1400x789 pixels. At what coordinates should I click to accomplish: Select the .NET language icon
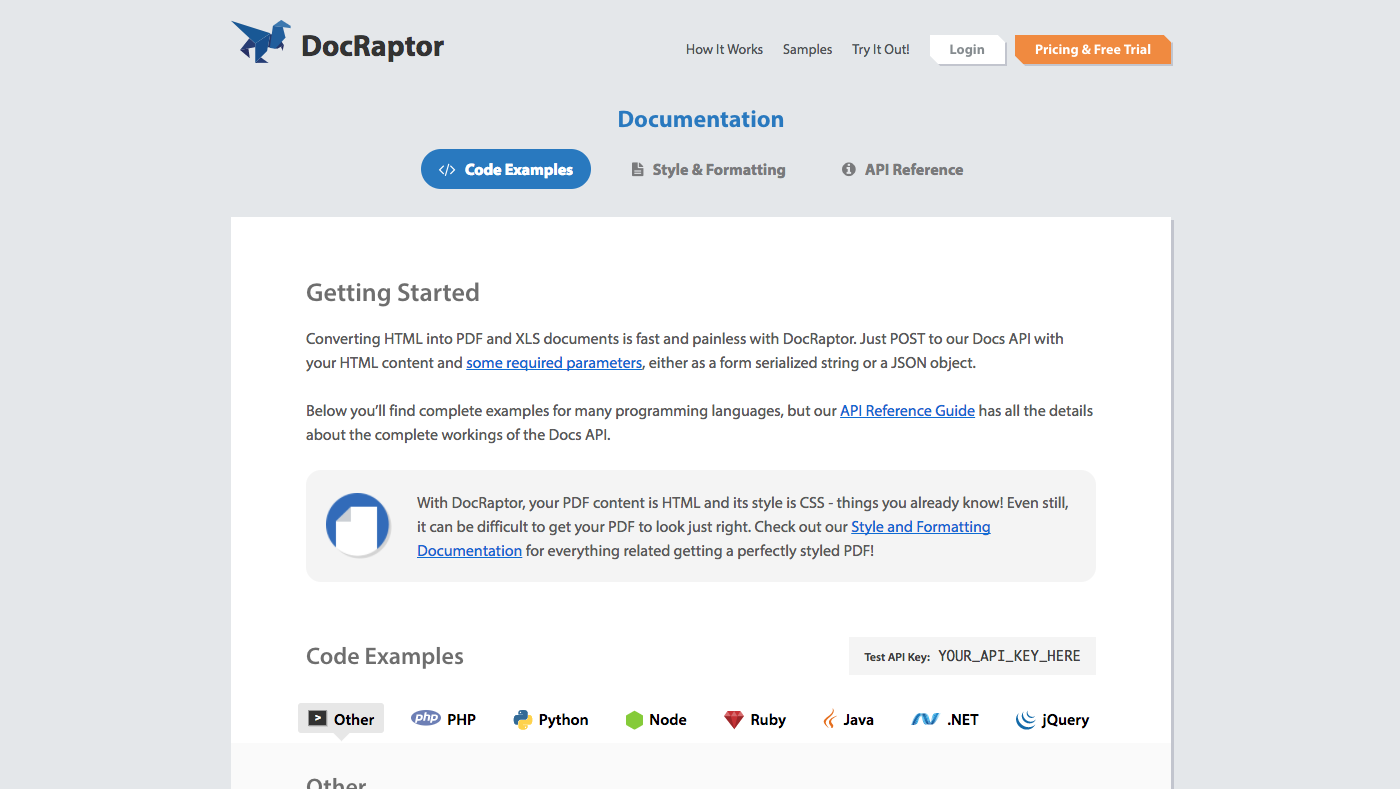pos(925,718)
